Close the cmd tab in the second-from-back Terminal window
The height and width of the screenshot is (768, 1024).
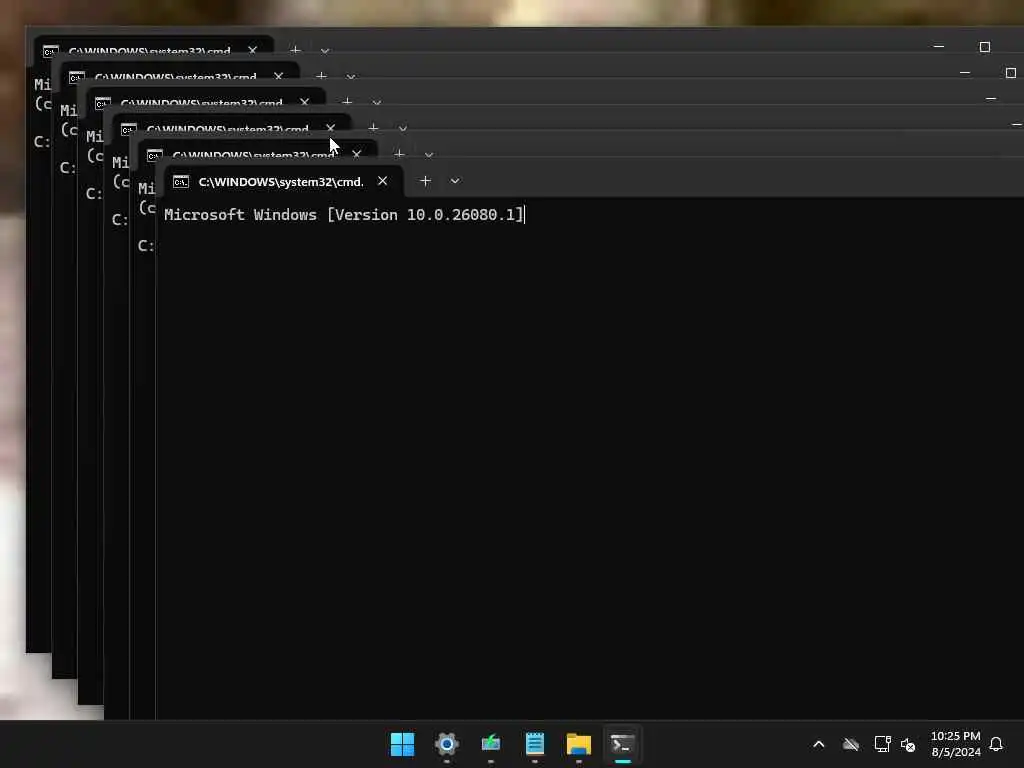pyautogui.click(x=278, y=76)
